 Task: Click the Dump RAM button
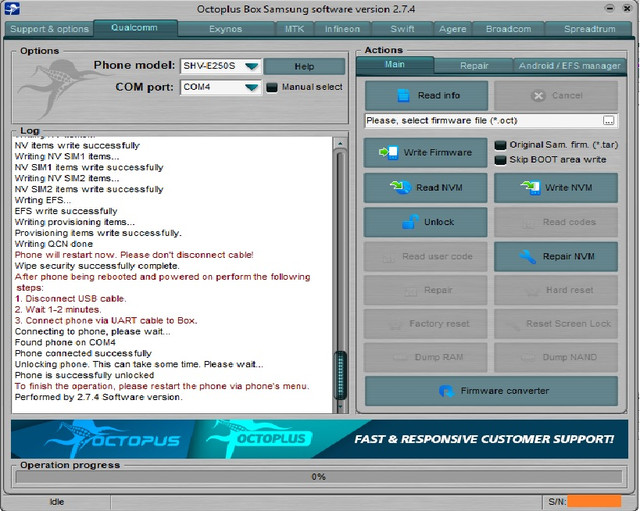pyautogui.click(x=426, y=357)
